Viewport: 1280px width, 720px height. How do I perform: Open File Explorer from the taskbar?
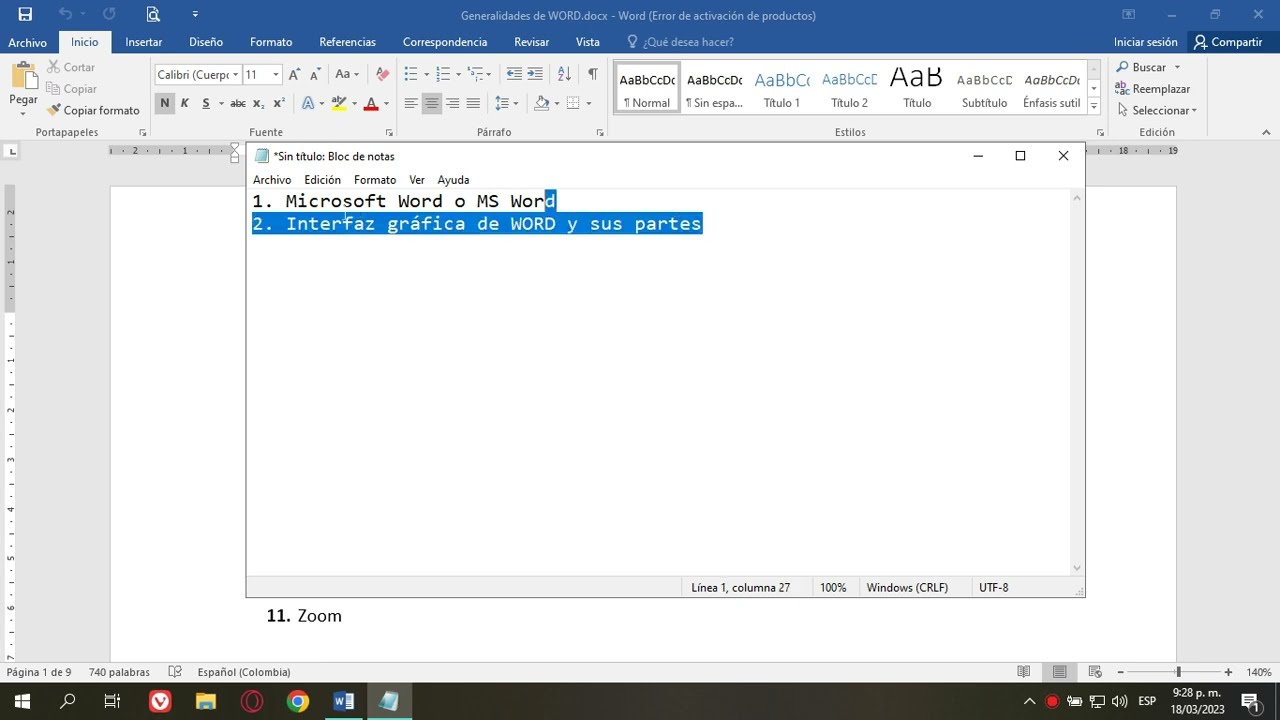pos(206,701)
